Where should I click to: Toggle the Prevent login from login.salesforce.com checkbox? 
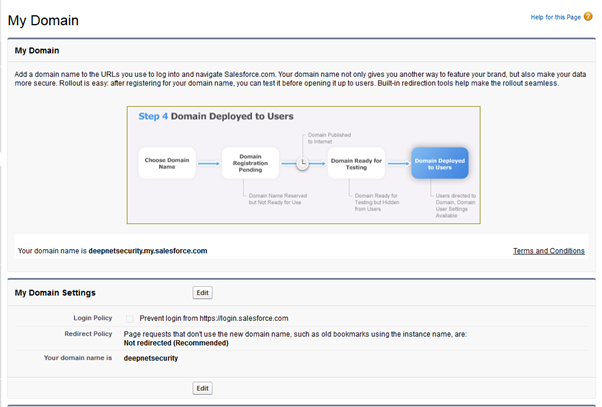pyautogui.click(x=130, y=319)
